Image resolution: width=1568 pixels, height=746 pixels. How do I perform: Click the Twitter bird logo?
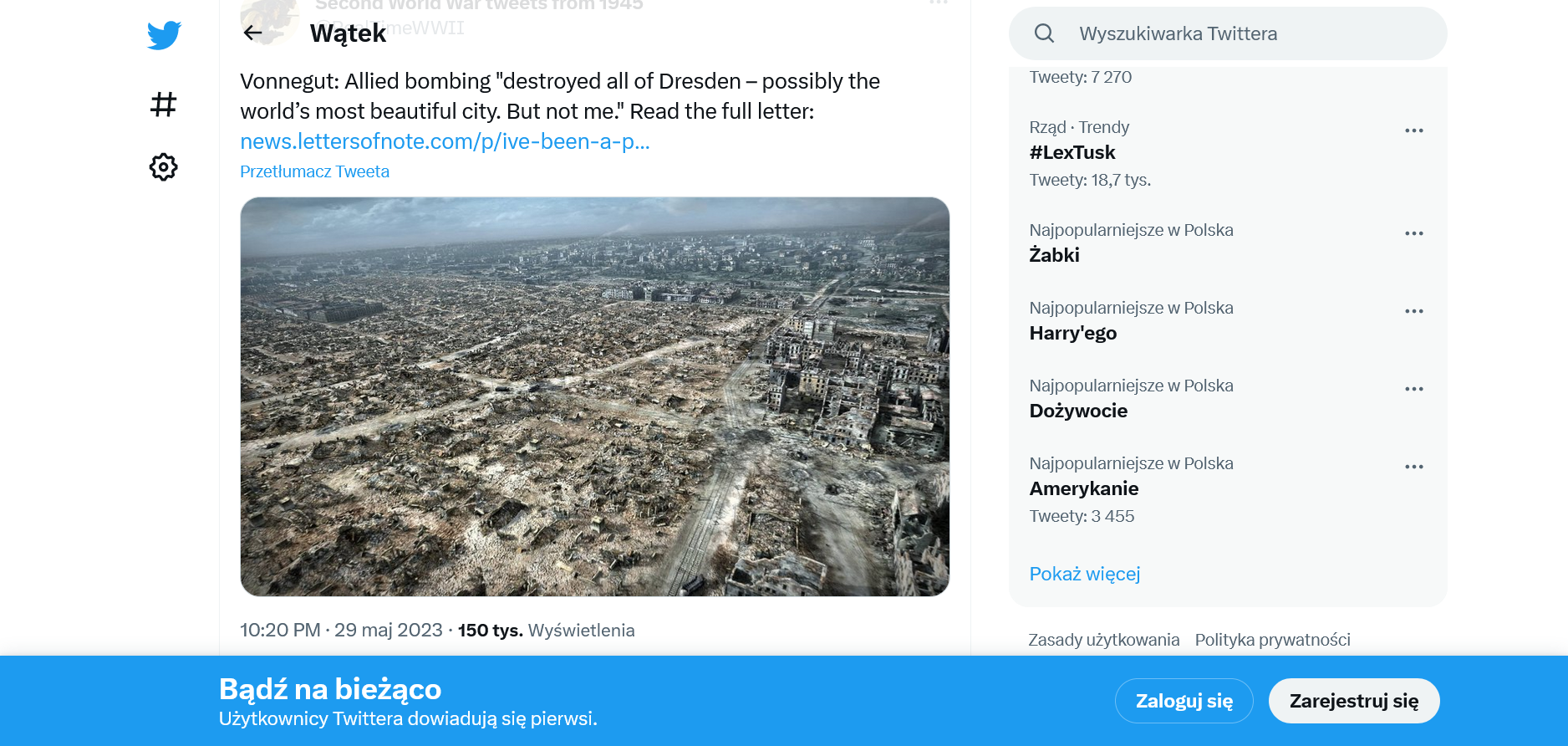pyautogui.click(x=164, y=35)
